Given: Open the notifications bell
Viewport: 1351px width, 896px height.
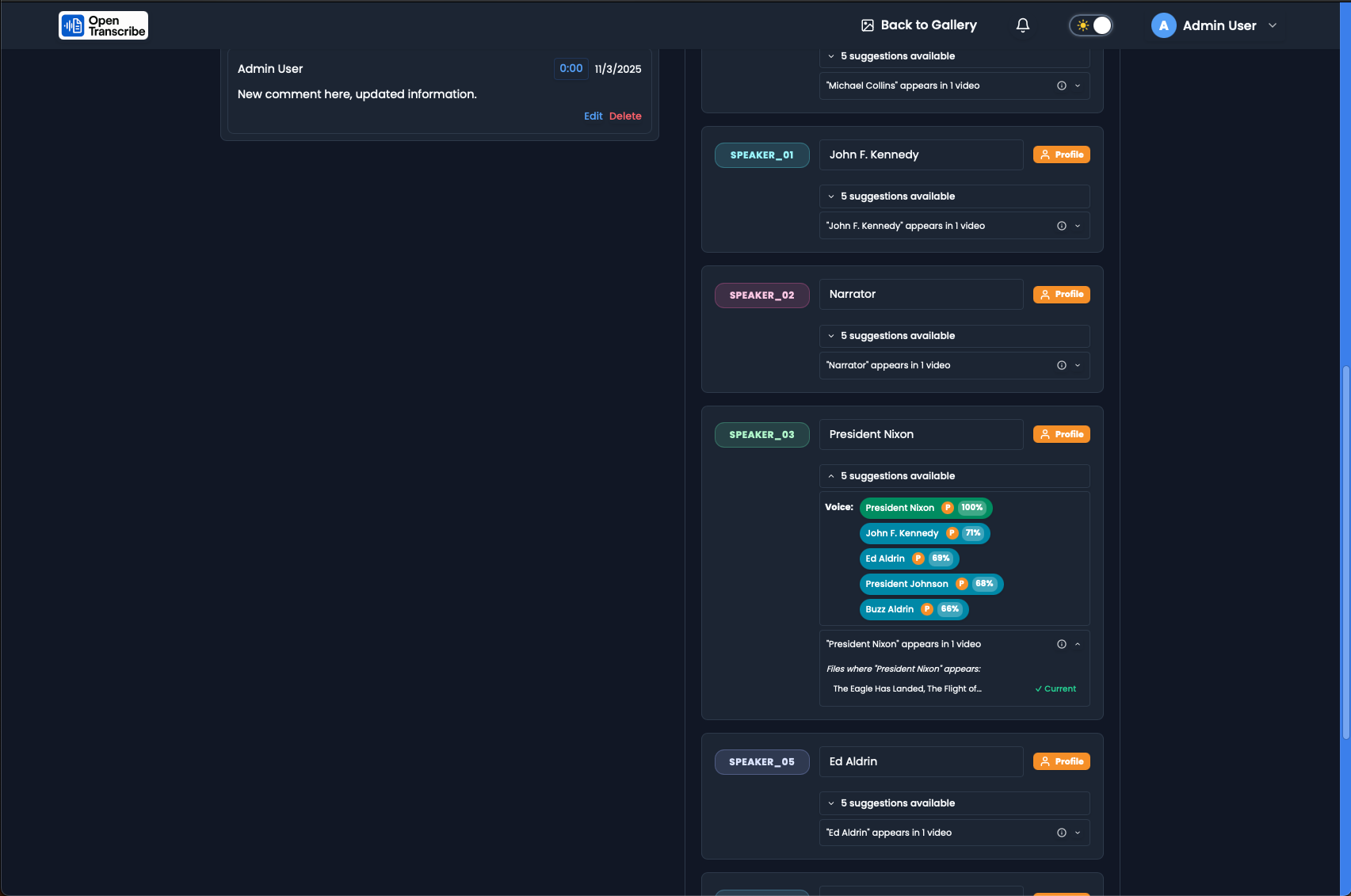Looking at the screenshot, I should [1023, 25].
